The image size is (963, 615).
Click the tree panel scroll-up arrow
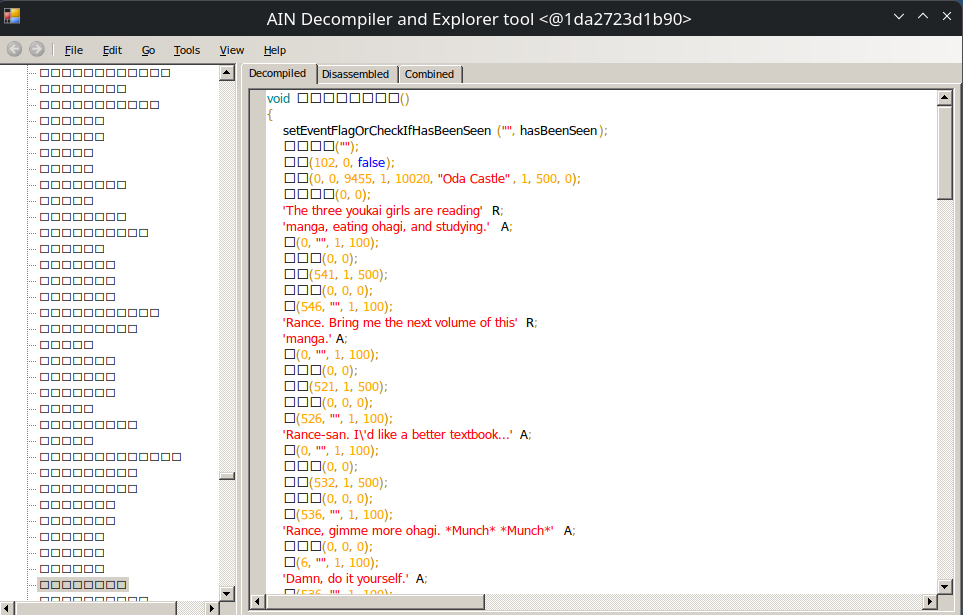tap(227, 73)
